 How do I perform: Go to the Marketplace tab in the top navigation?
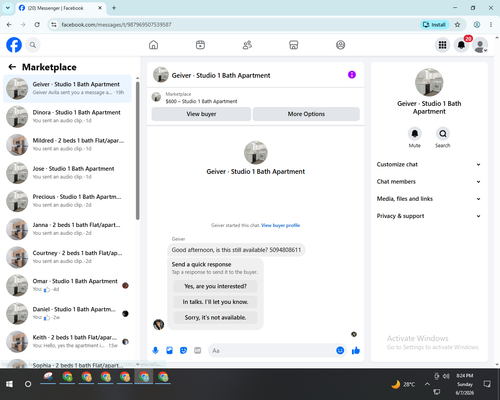pyautogui.click(x=294, y=45)
